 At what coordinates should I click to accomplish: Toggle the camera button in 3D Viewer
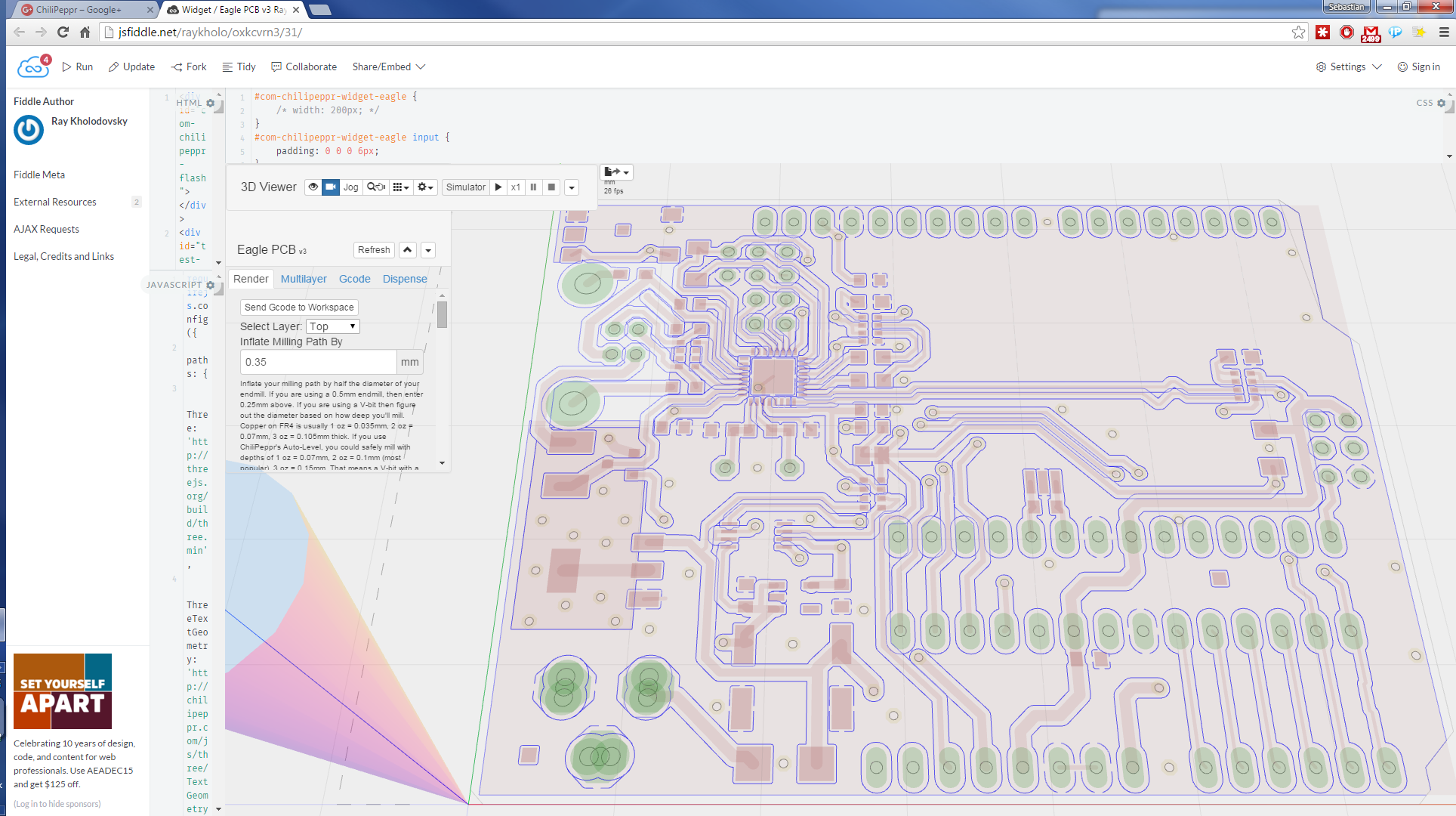pyautogui.click(x=331, y=187)
